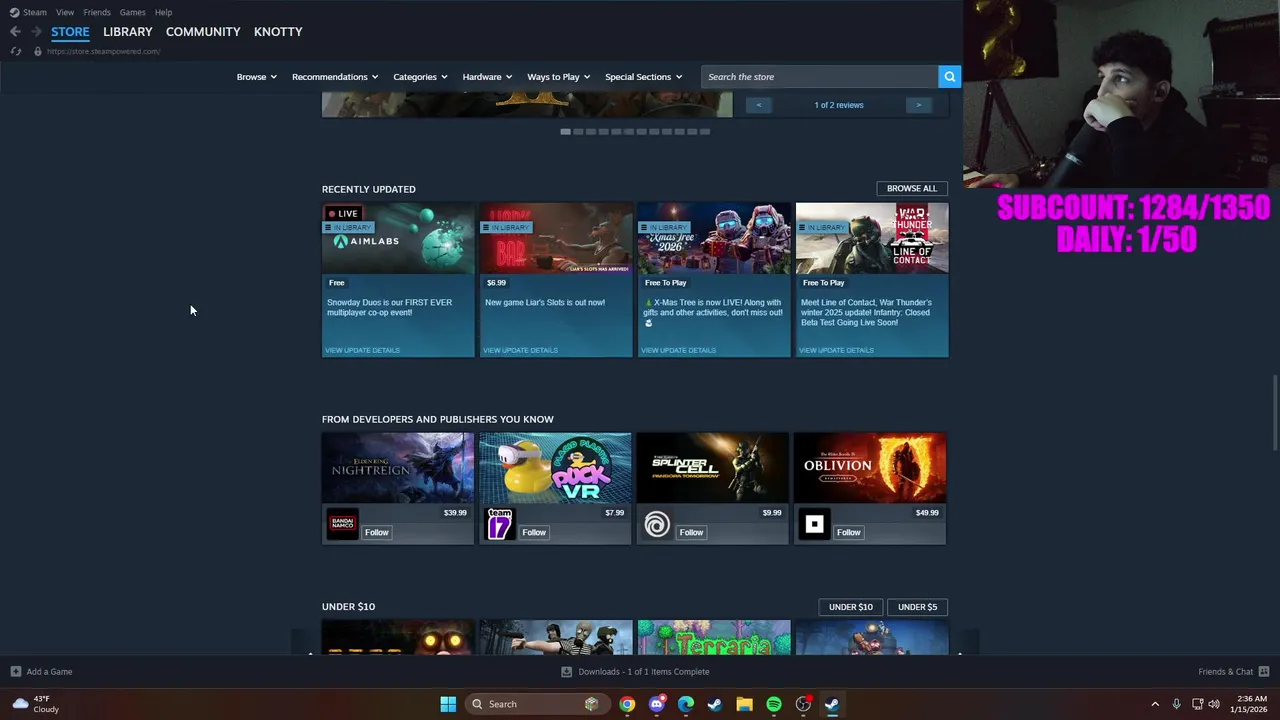1280x720 pixels.
Task: Follow Ubisoft publisher
Action: pyautogui.click(x=691, y=532)
